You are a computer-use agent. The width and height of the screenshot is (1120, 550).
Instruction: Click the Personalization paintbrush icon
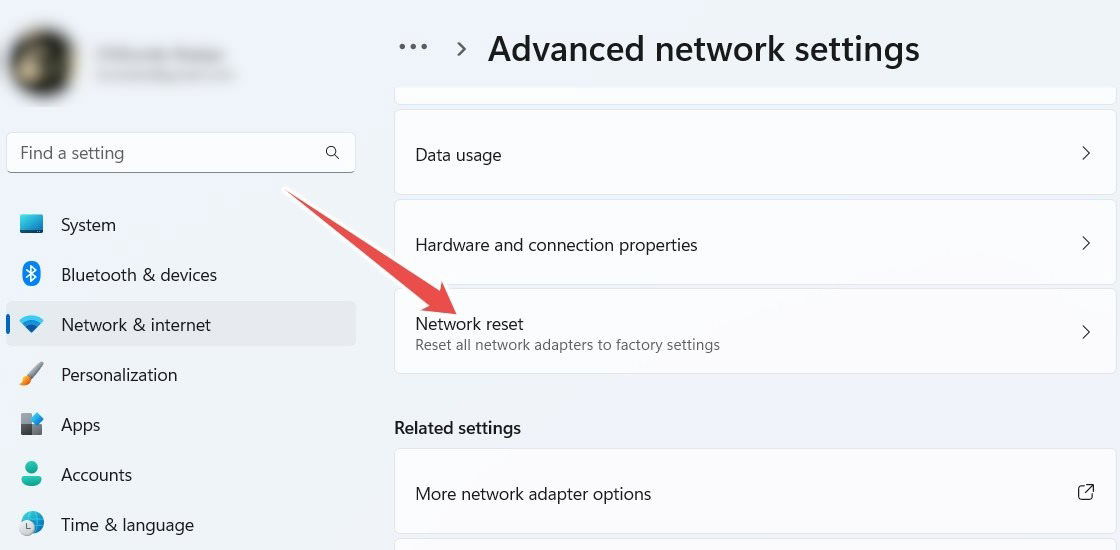coord(31,374)
